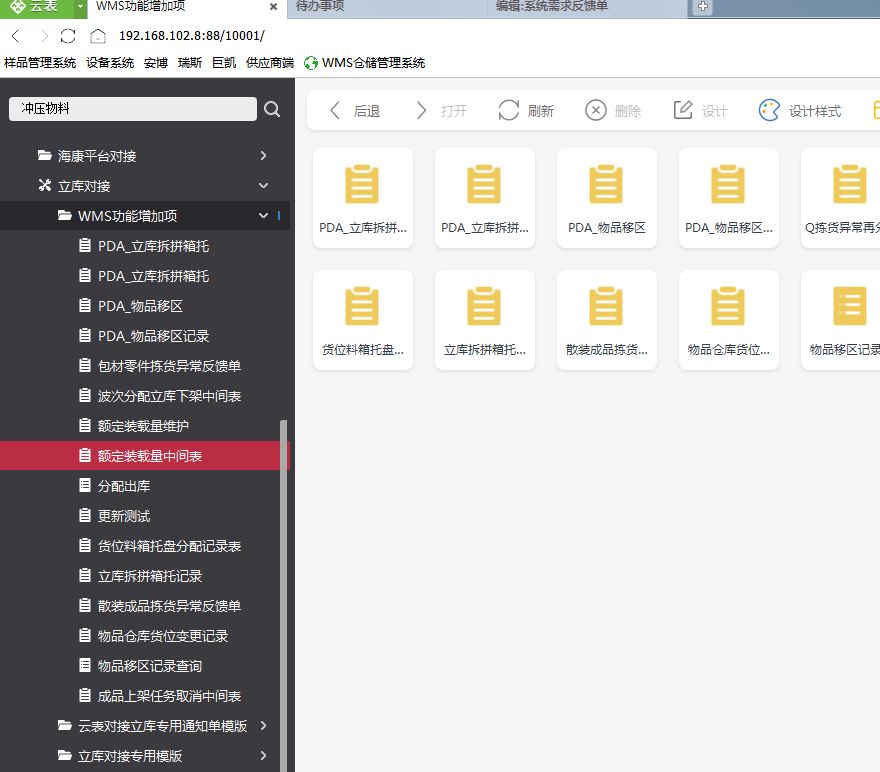The width and height of the screenshot is (880, 772).
Task: Reload the page with the refresh icon
Action: tap(68, 36)
